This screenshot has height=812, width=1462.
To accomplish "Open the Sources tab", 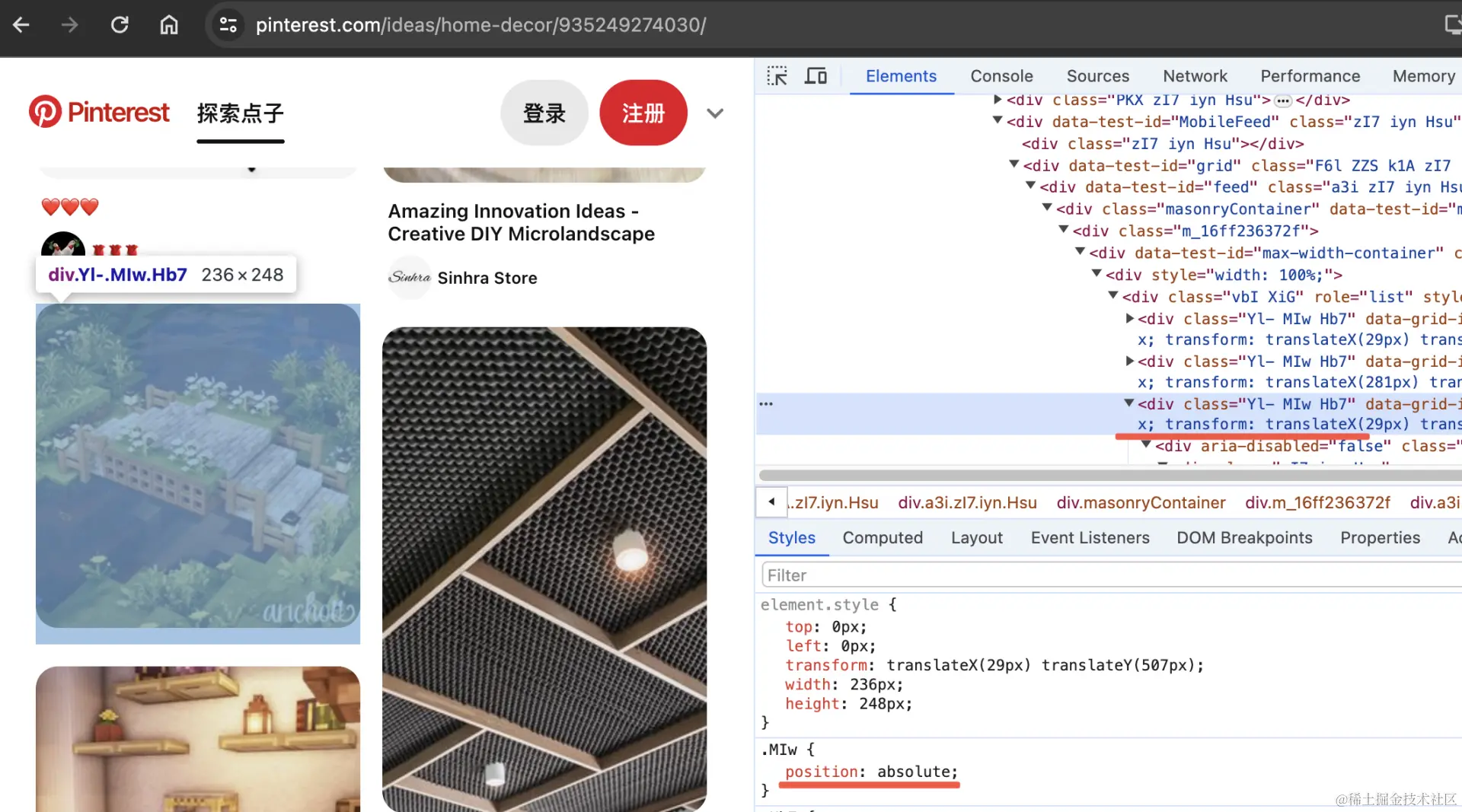I will tap(1097, 76).
